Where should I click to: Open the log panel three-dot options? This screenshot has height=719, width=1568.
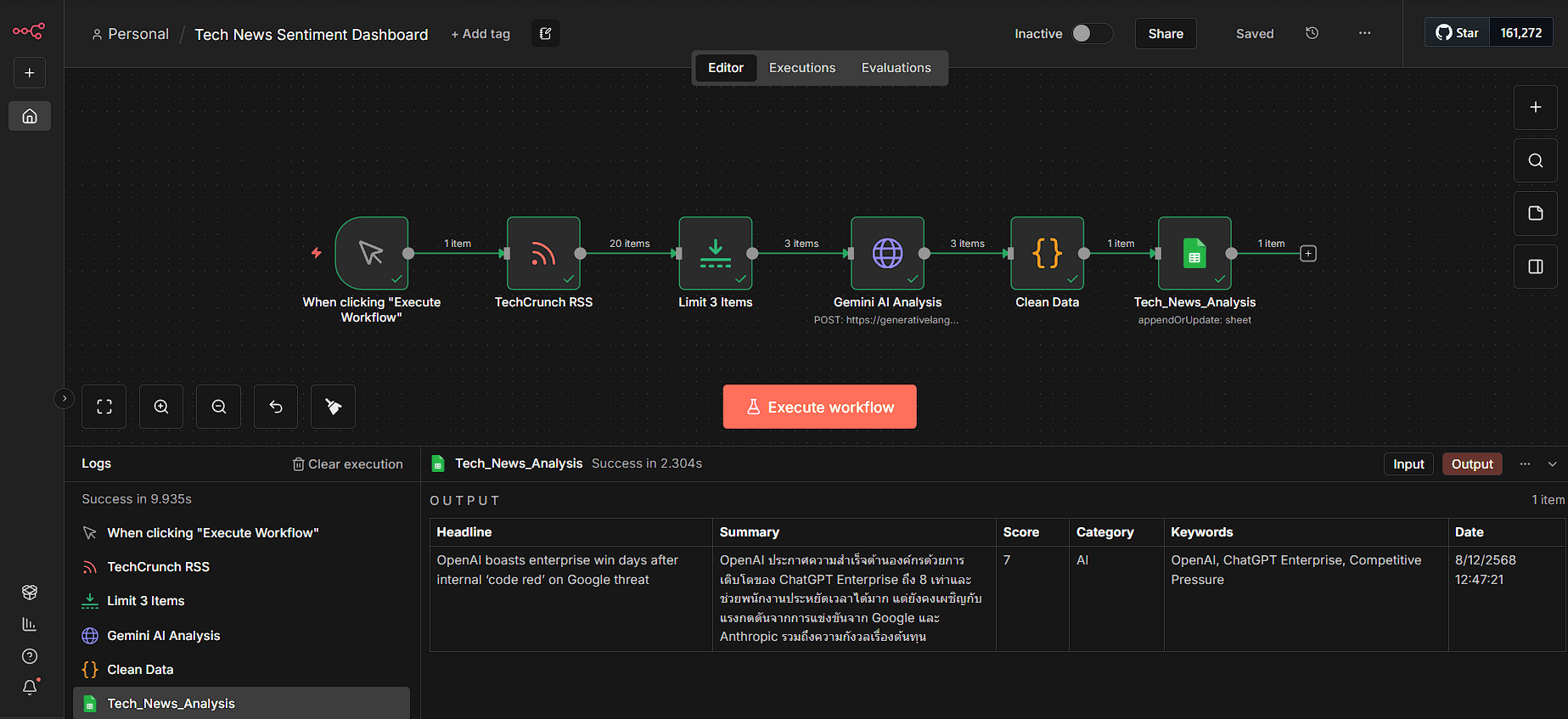click(1525, 464)
